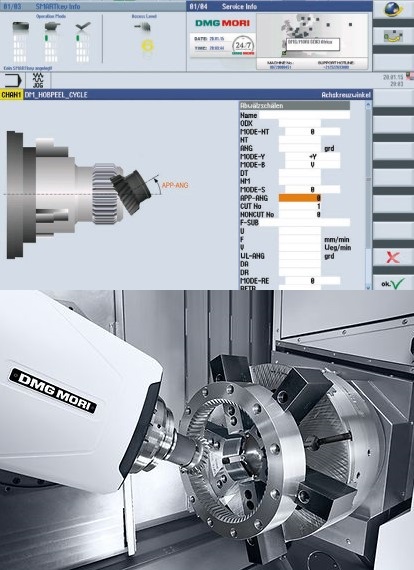Viewport: 414px width, 570px height.
Task: Click the first Operation Mode key icon
Action: tap(20, 27)
